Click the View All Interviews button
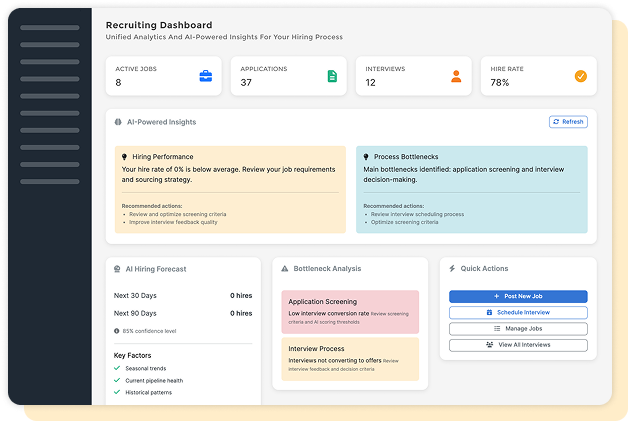Viewport: 628px width, 421px height. (x=518, y=345)
